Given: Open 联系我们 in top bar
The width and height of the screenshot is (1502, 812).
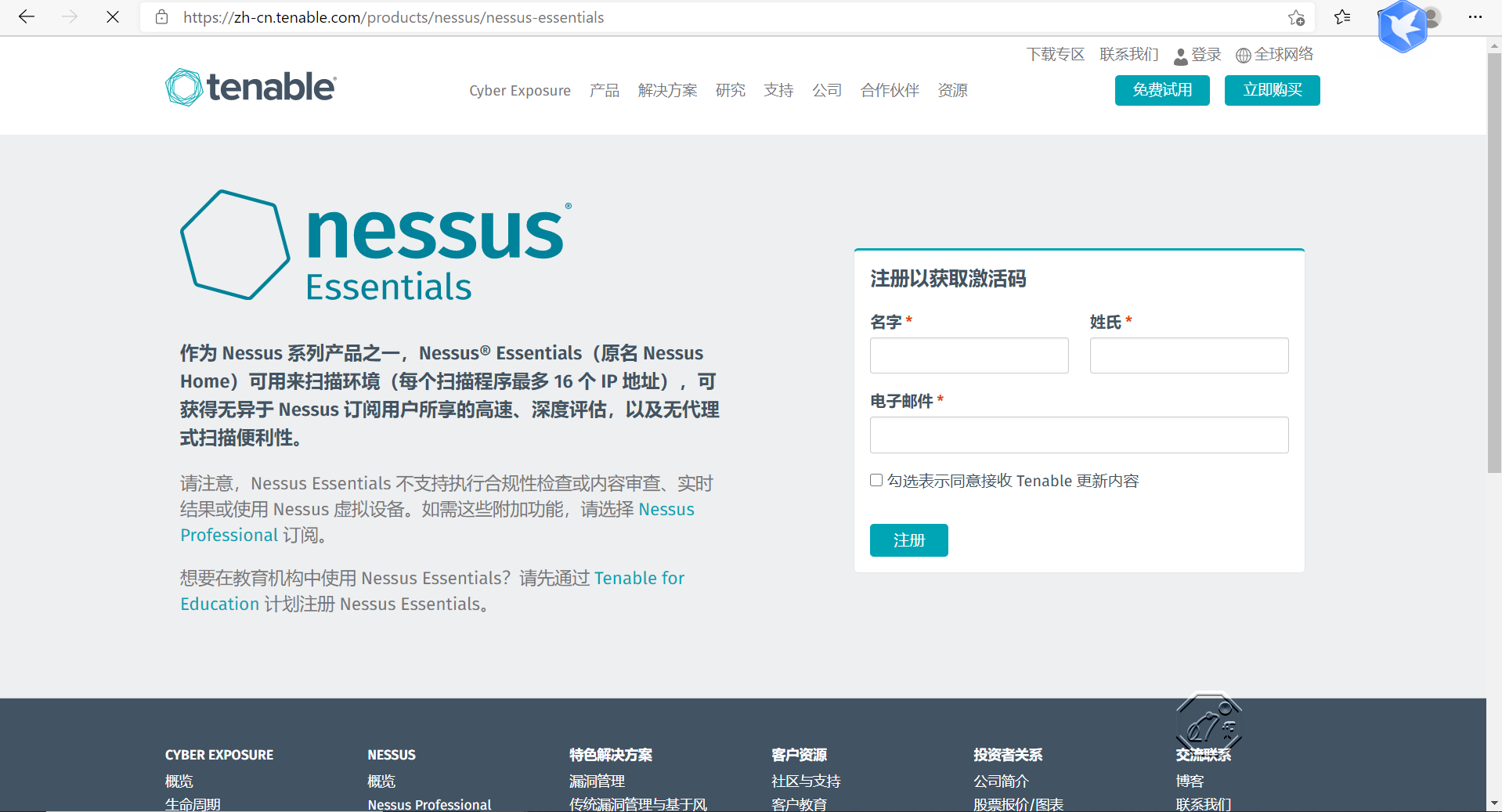Looking at the screenshot, I should (x=1128, y=55).
